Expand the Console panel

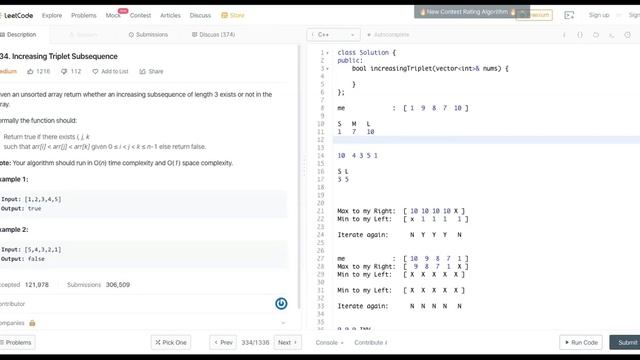coord(329,342)
